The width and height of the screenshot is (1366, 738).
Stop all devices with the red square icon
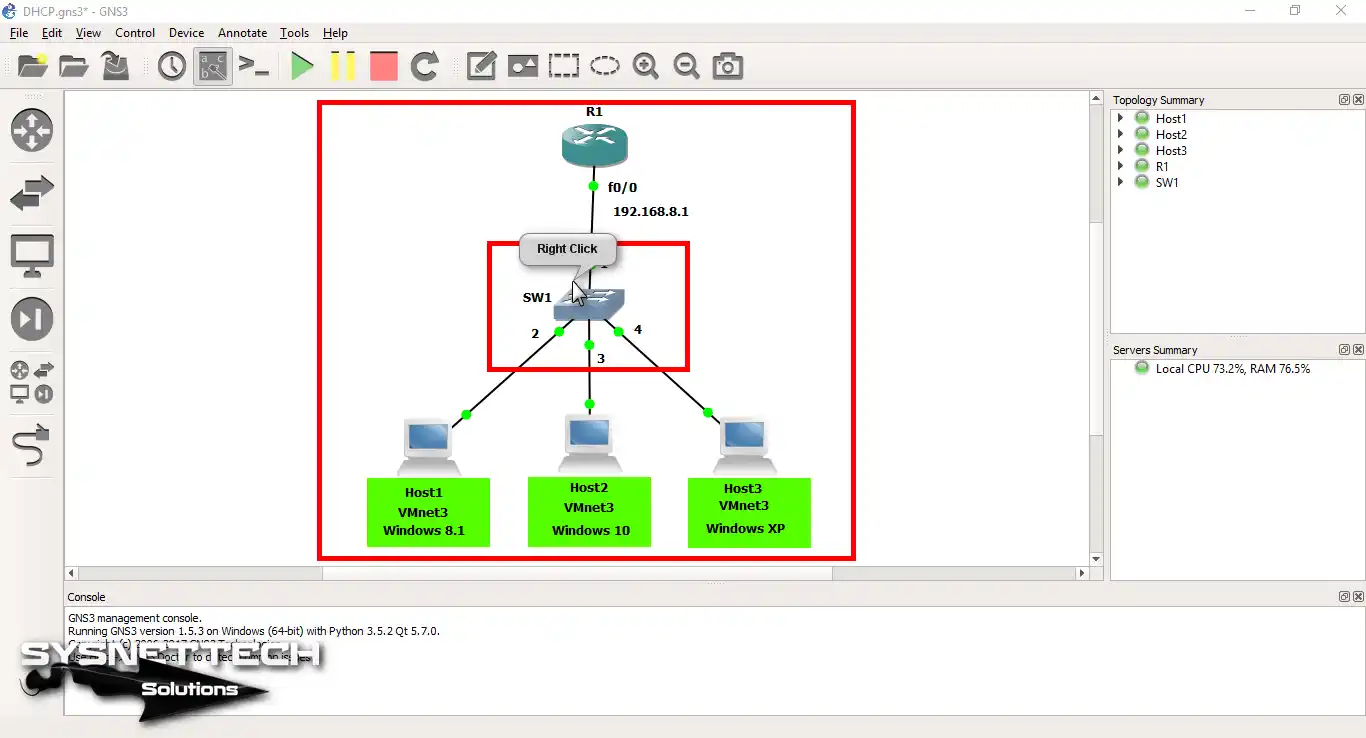pyautogui.click(x=384, y=66)
